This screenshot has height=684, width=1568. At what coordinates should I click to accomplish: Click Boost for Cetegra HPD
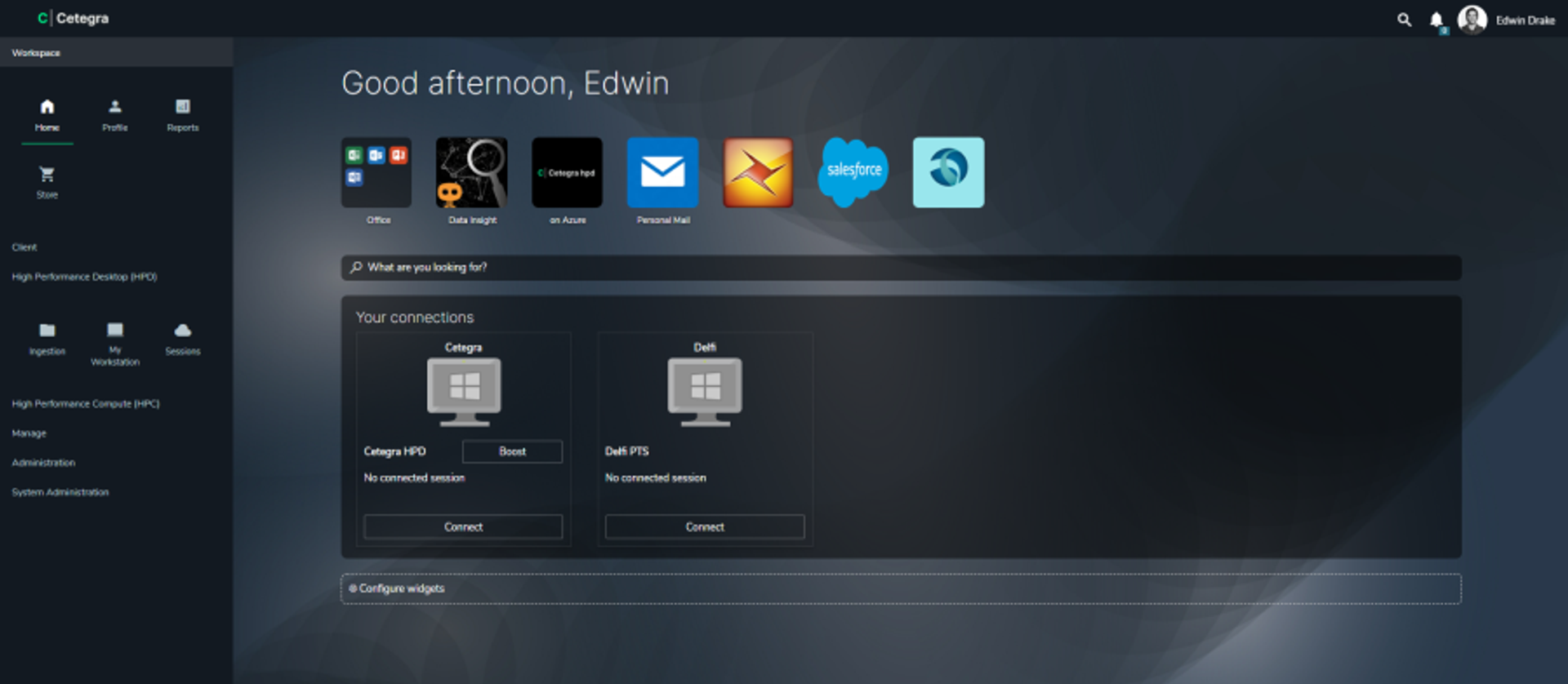click(512, 451)
